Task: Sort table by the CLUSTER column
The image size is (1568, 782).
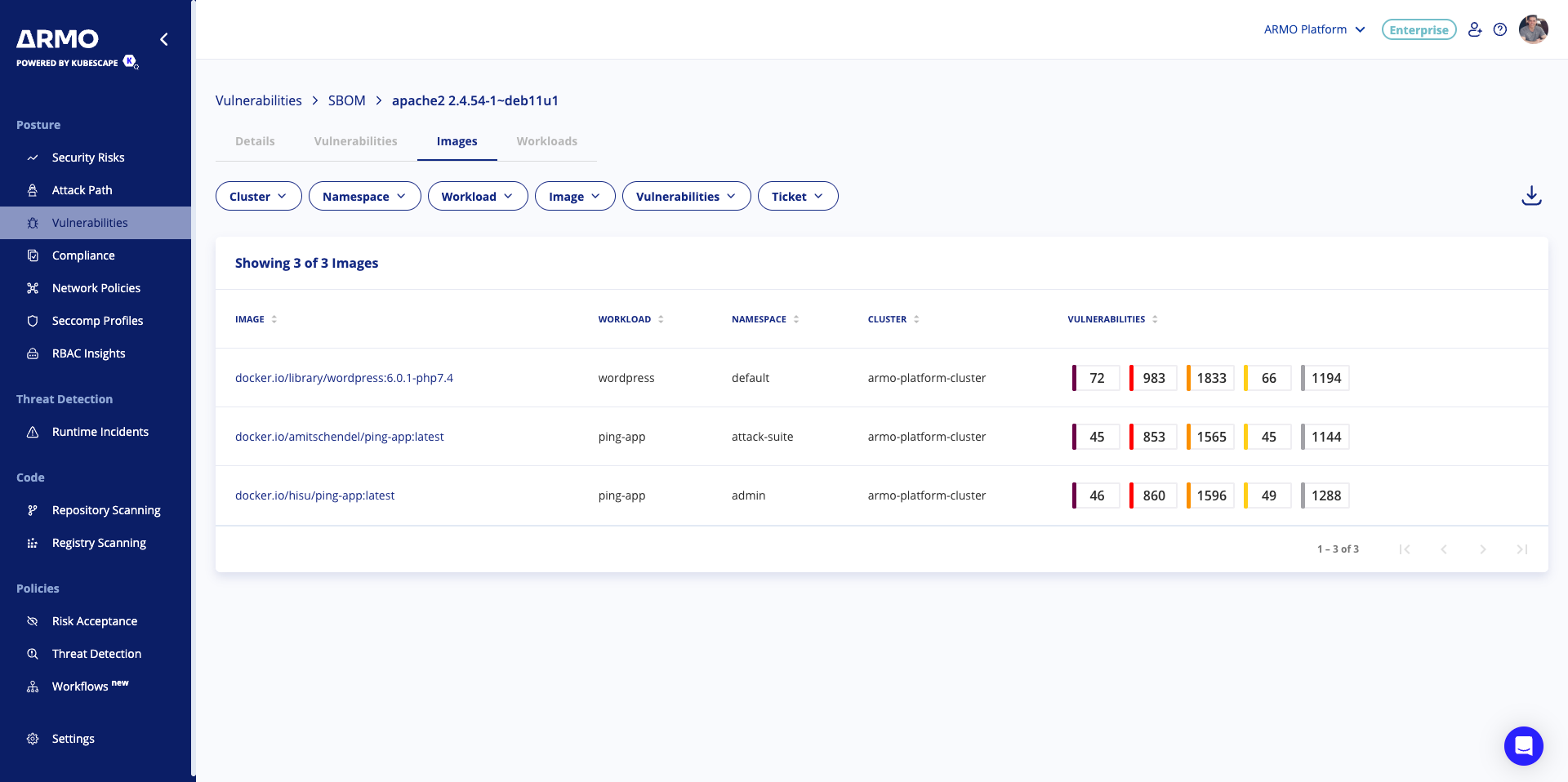Action: tap(894, 319)
